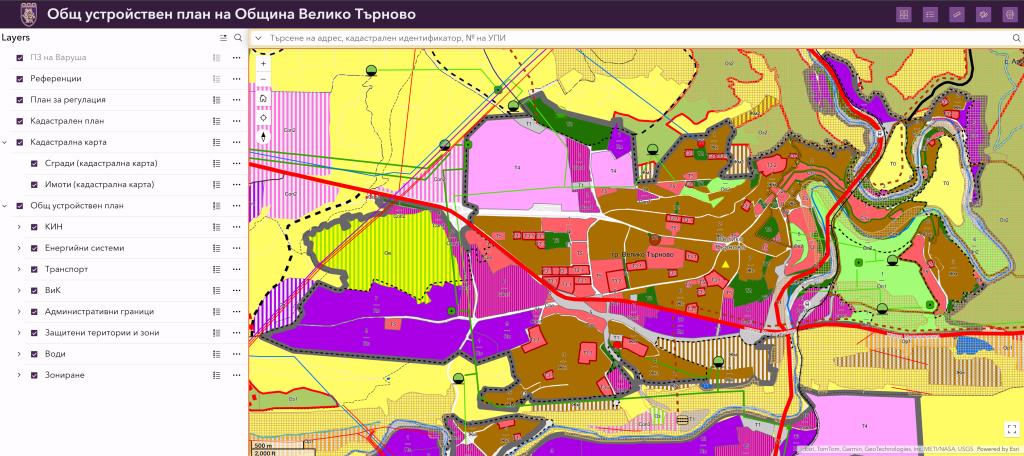Hide the Транспорт layer
The image size is (1024, 456).
[34, 269]
